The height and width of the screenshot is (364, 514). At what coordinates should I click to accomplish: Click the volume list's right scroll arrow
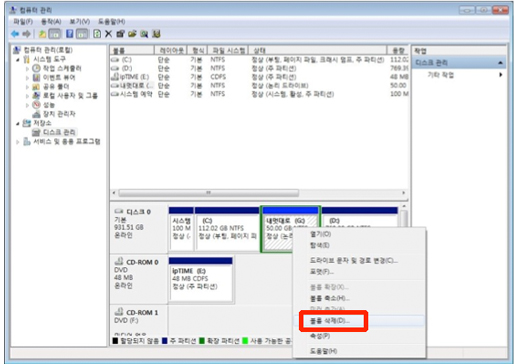tap(404, 193)
